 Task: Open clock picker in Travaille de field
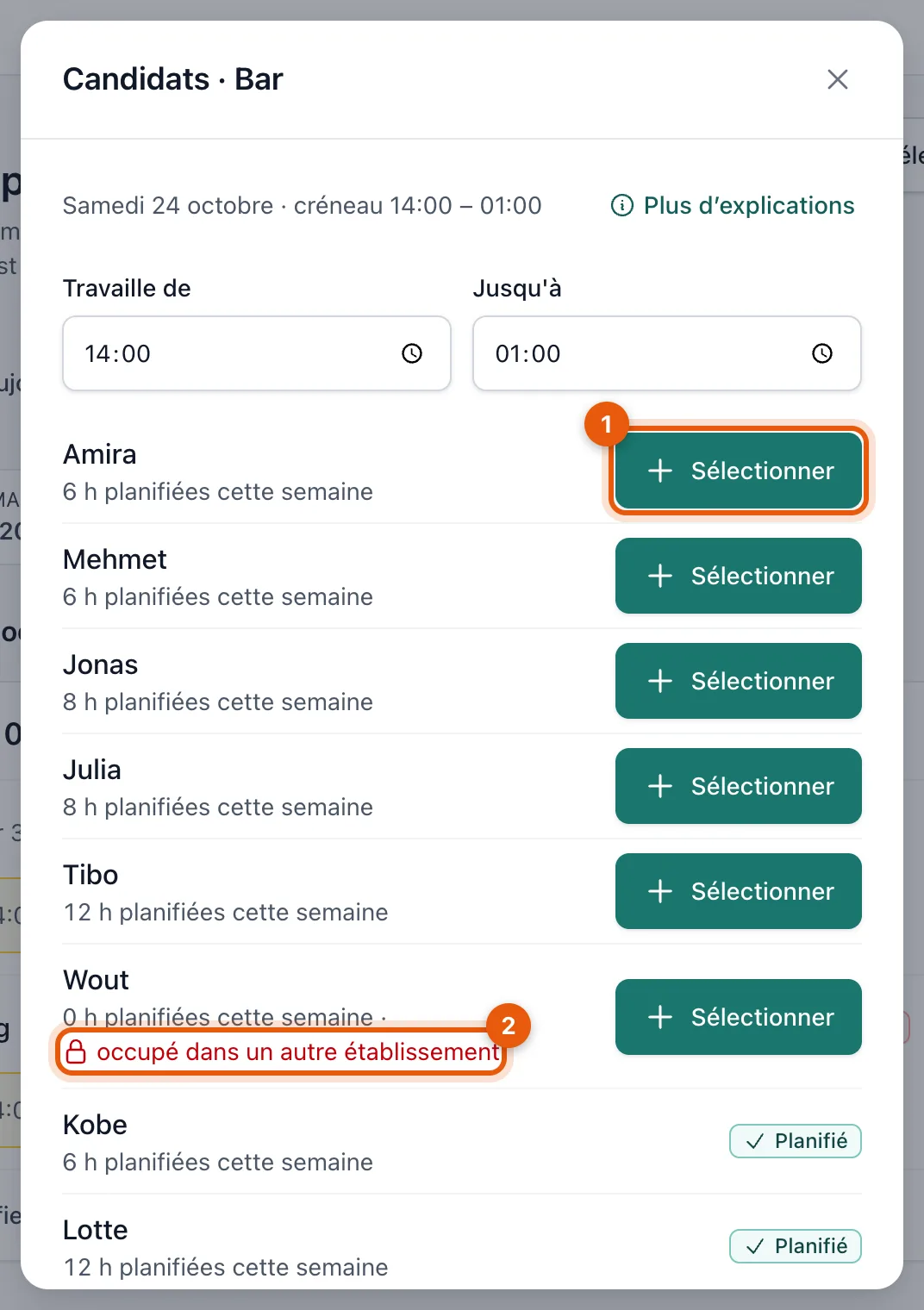(x=412, y=353)
